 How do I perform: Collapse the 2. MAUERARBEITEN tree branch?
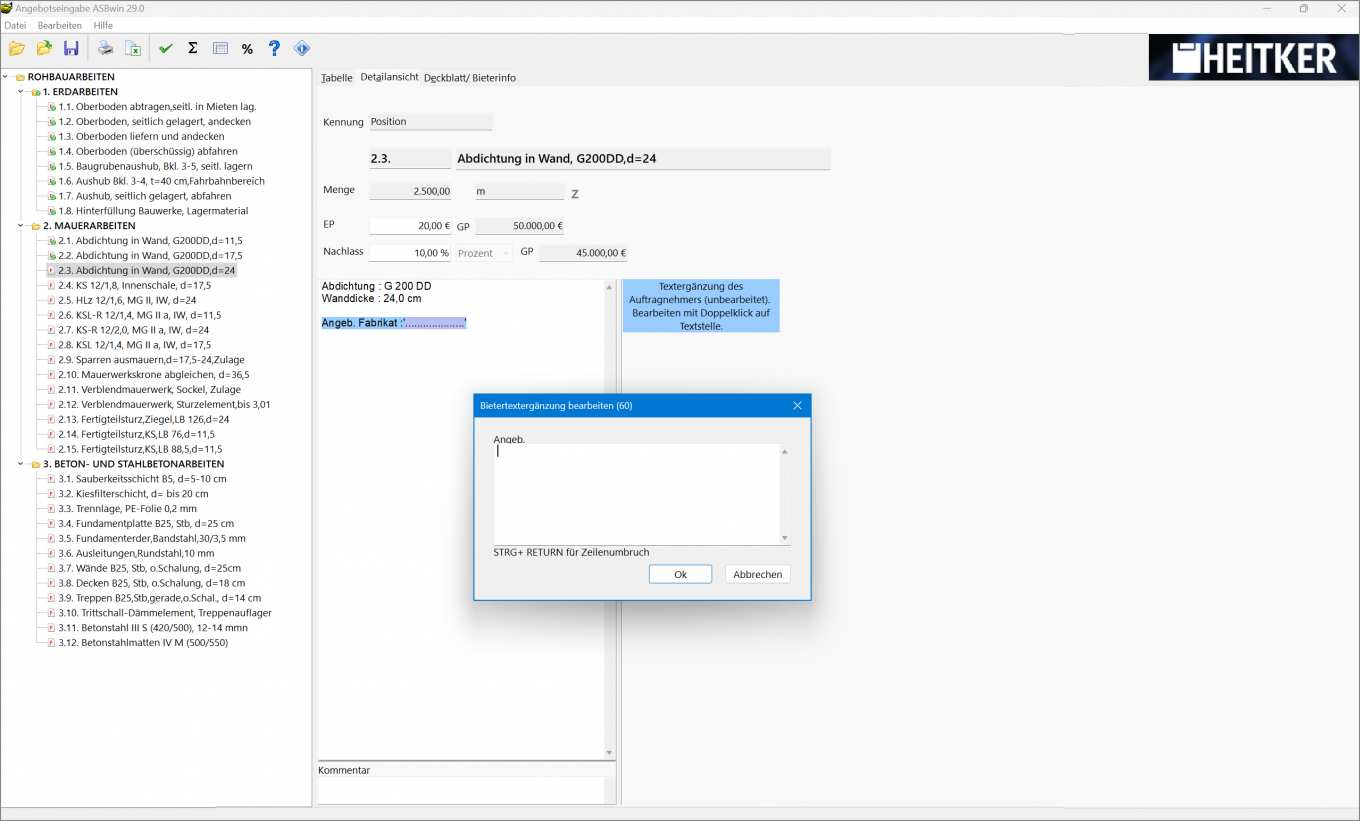pos(22,225)
